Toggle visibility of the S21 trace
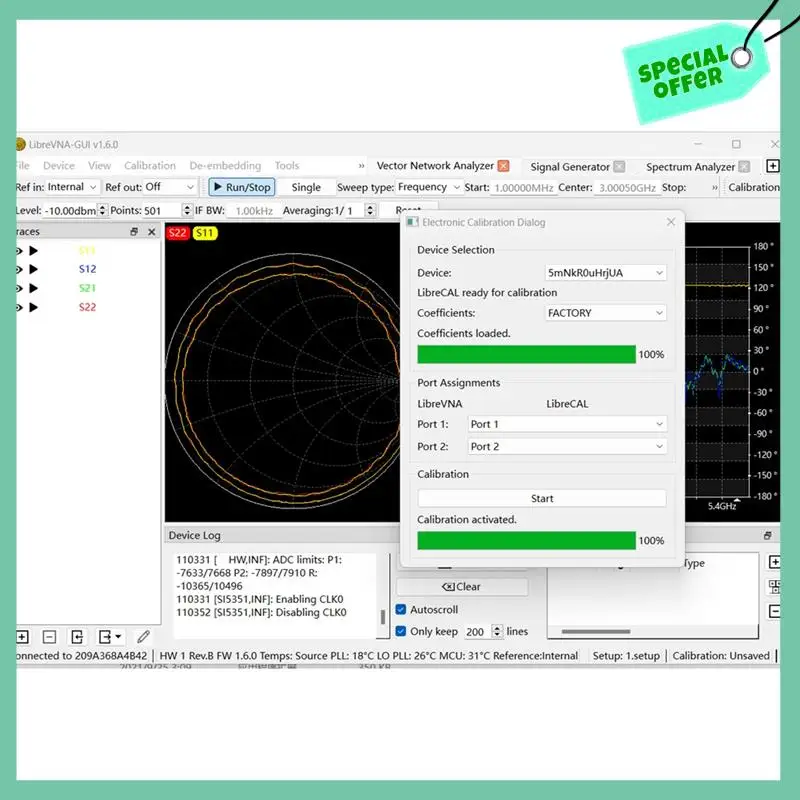The image size is (800, 800). coord(19,288)
